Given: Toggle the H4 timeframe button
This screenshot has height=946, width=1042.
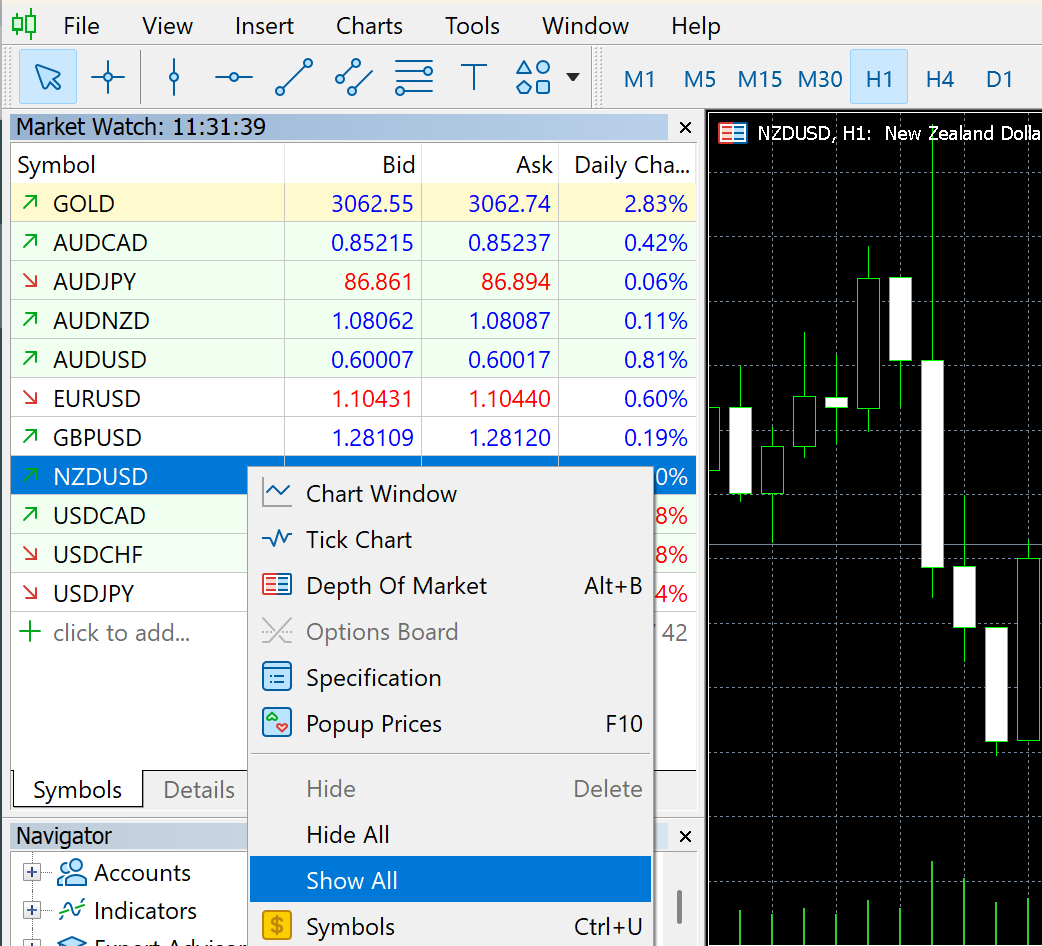Looking at the screenshot, I should tap(939, 79).
